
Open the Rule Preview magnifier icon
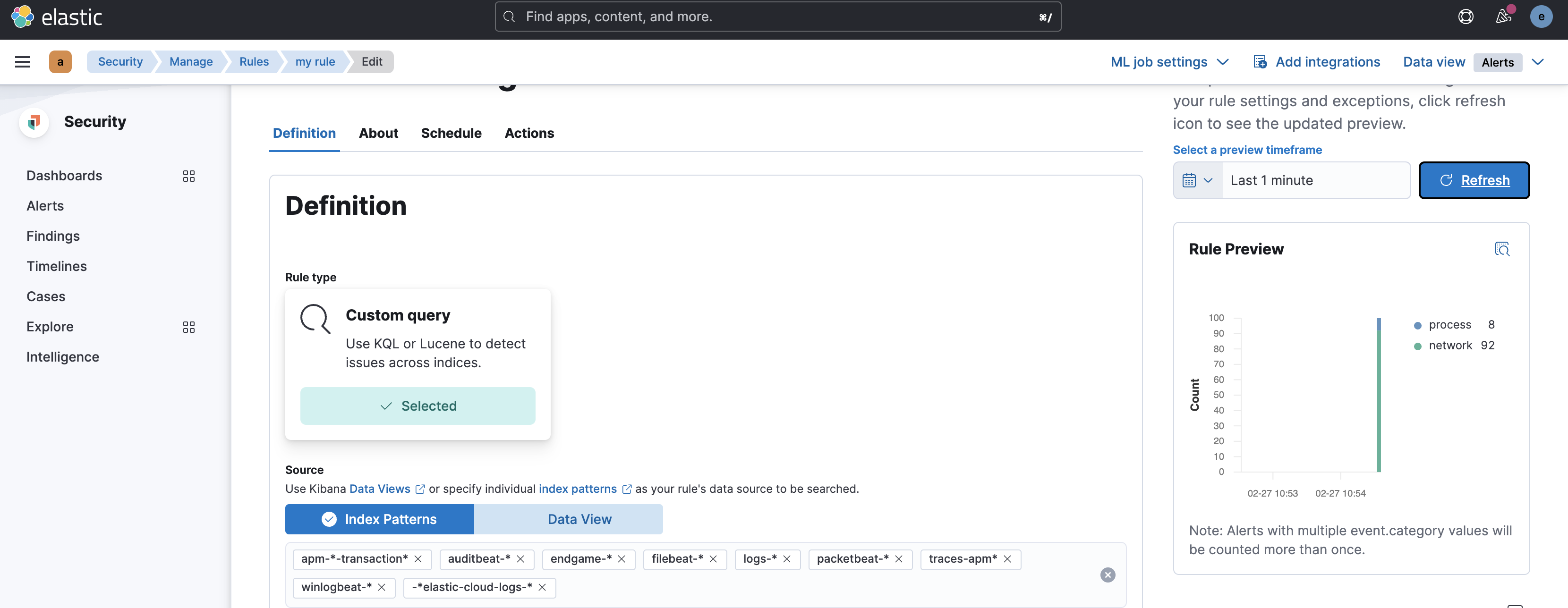point(1503,249)
